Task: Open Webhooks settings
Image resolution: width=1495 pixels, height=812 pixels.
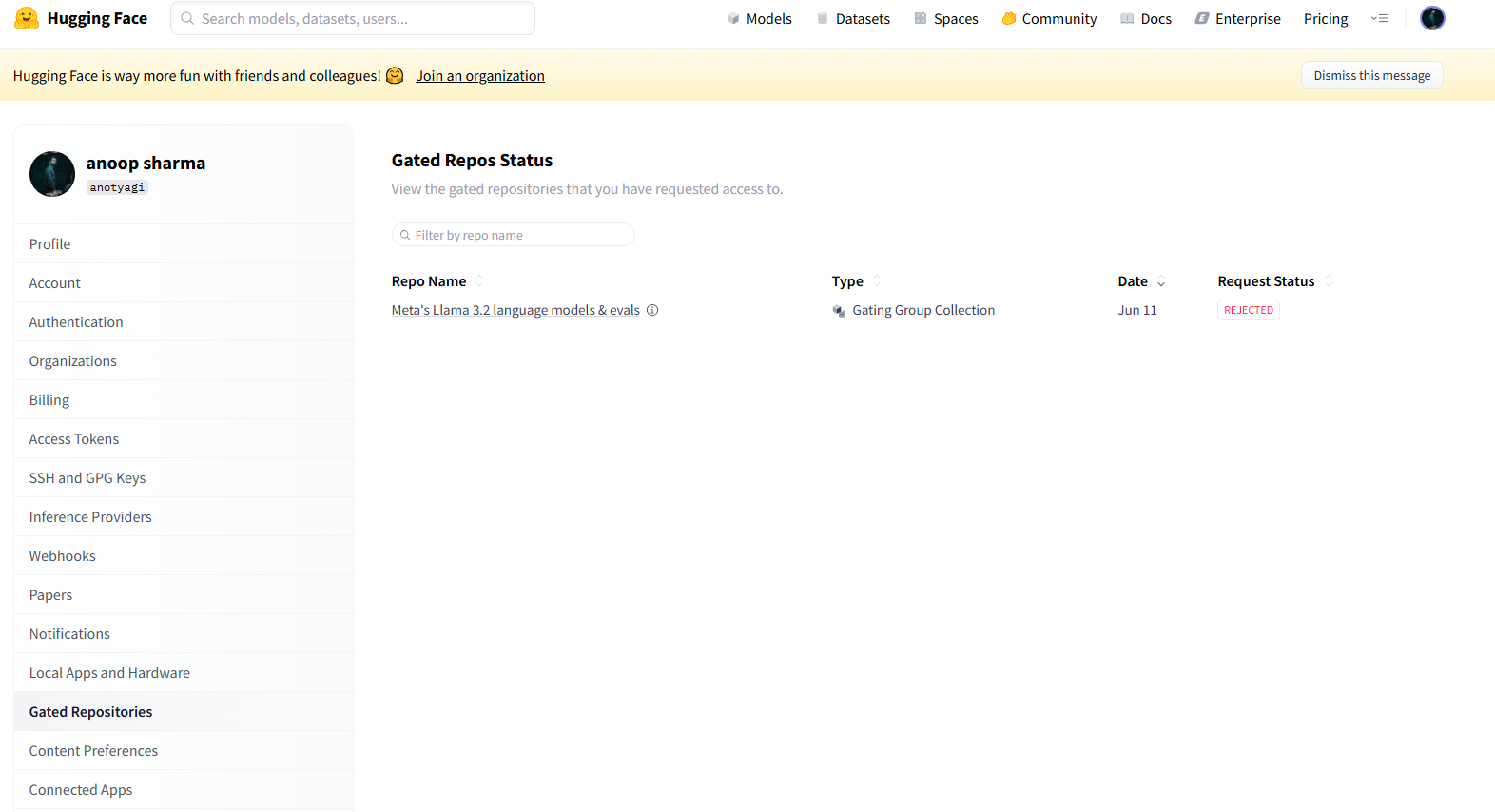Action: coord(184,556)
